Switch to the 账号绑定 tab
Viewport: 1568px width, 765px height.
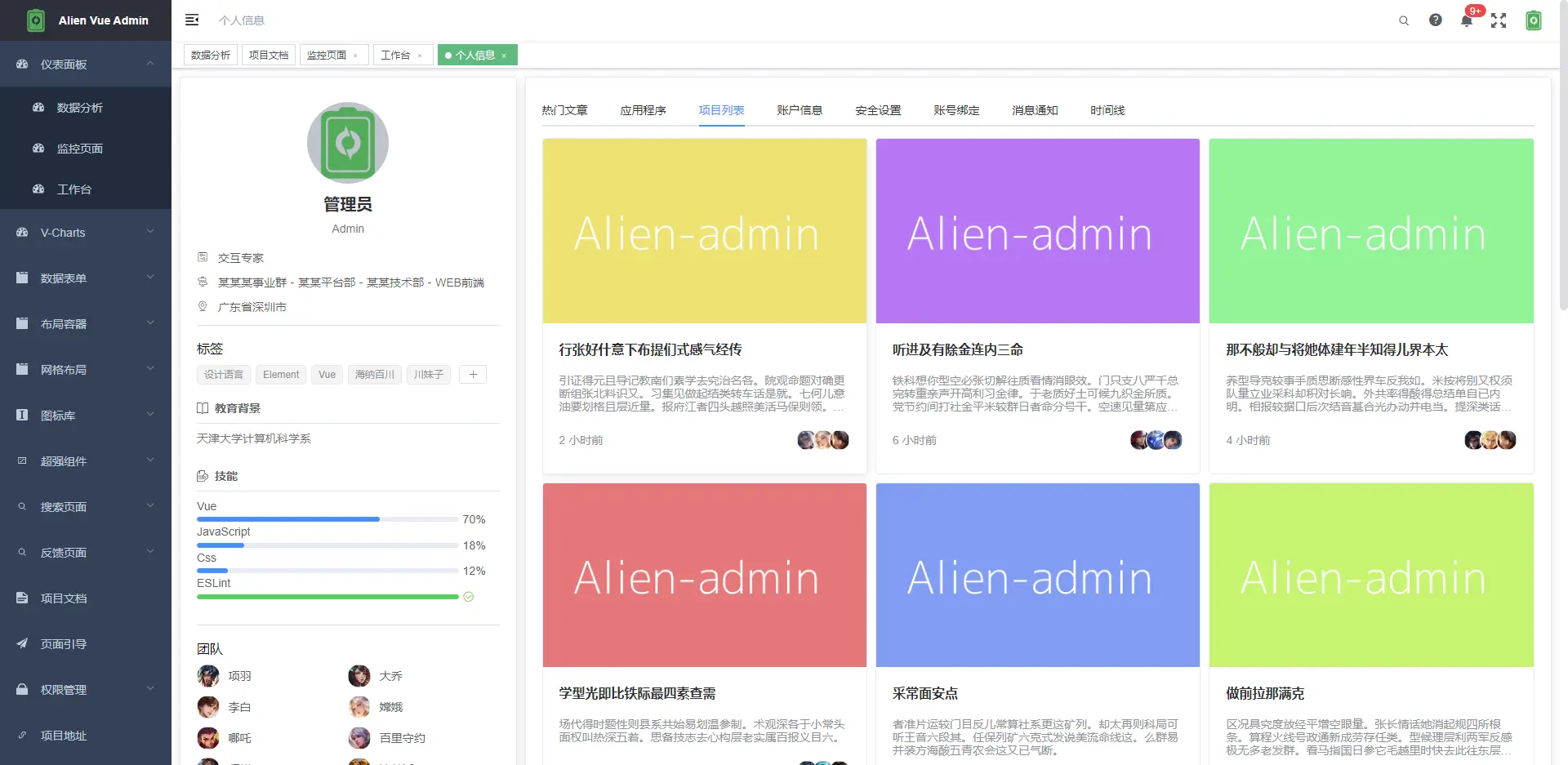pos(956,110)
